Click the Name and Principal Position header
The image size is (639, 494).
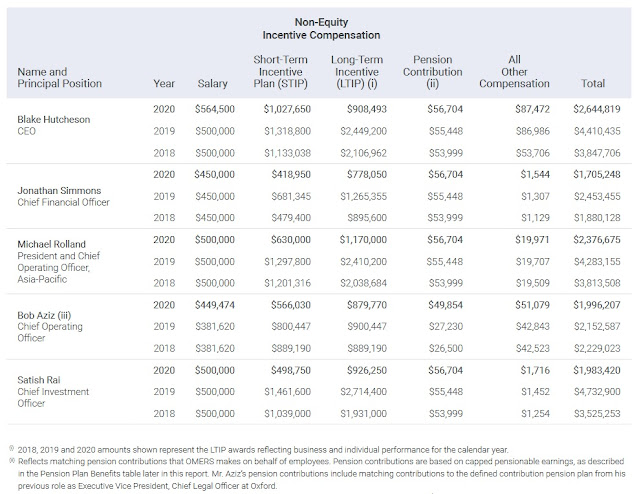tap(59, 77)
